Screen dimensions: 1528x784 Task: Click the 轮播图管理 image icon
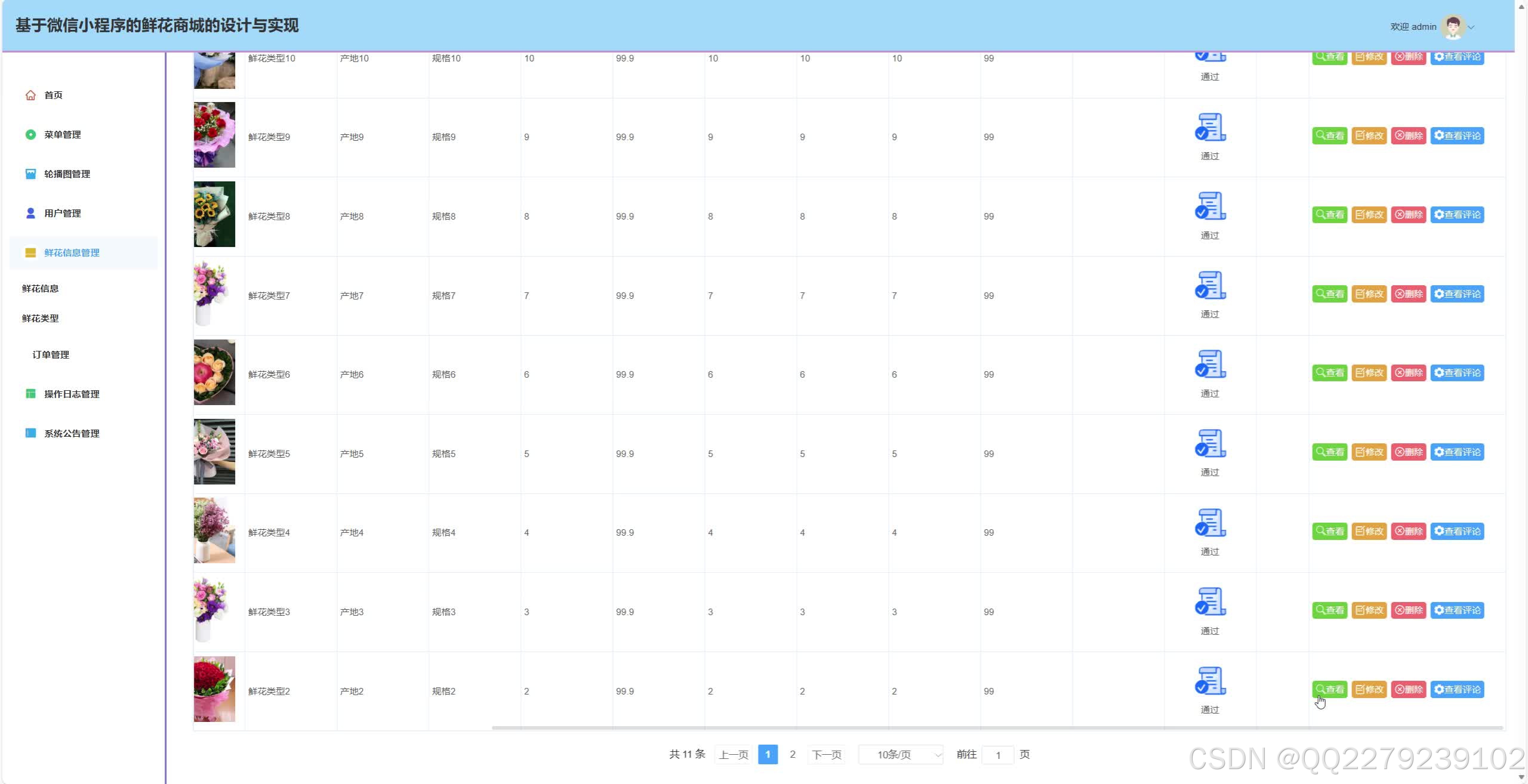click(x=30, y=174)
